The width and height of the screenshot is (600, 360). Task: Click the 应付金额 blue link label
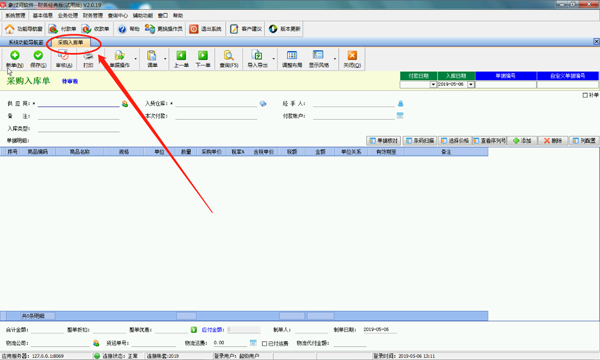(212, 330)
